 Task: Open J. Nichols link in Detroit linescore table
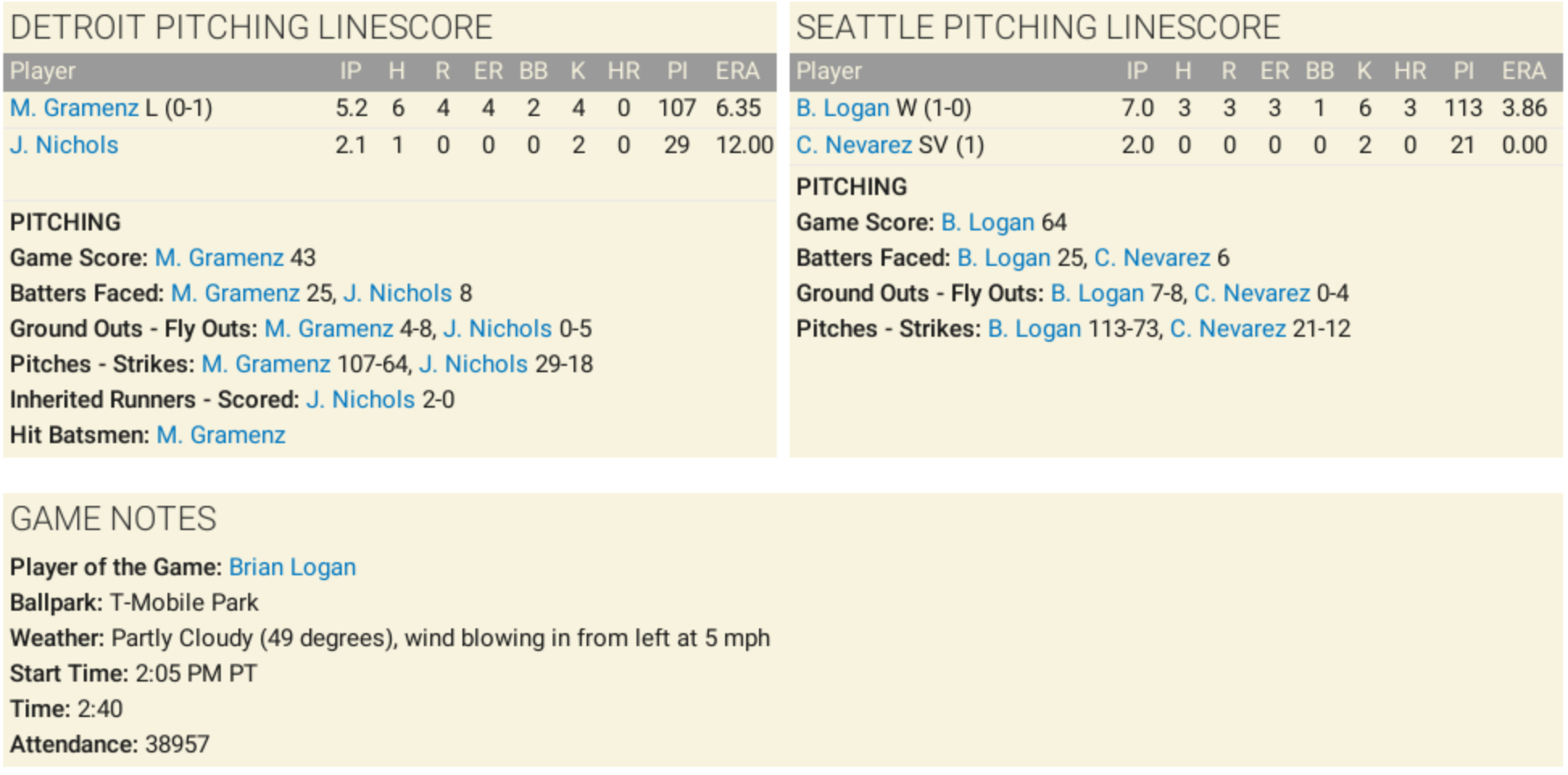tap(64, 145)
